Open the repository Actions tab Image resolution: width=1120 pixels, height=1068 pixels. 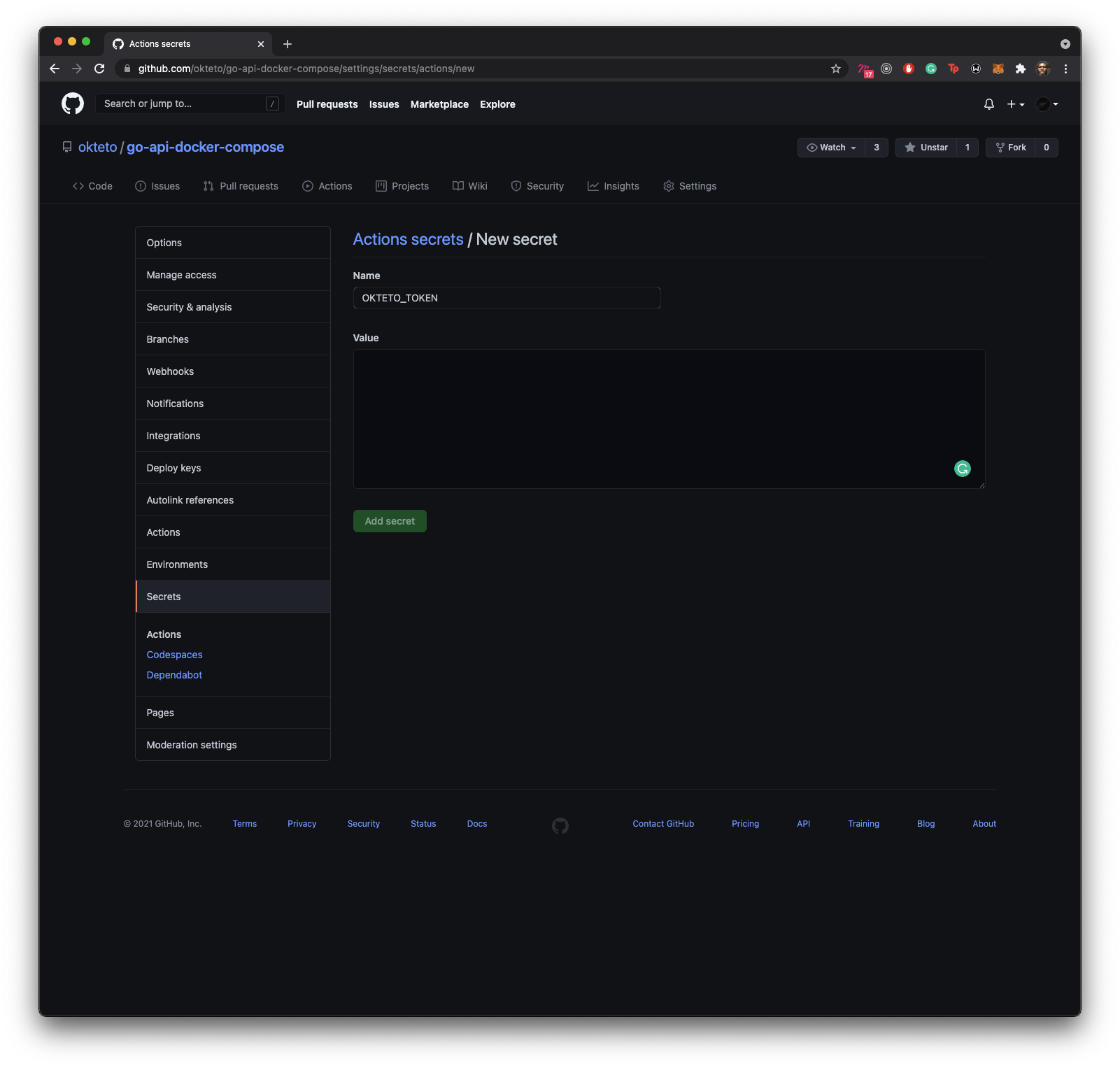pos(327,186)
